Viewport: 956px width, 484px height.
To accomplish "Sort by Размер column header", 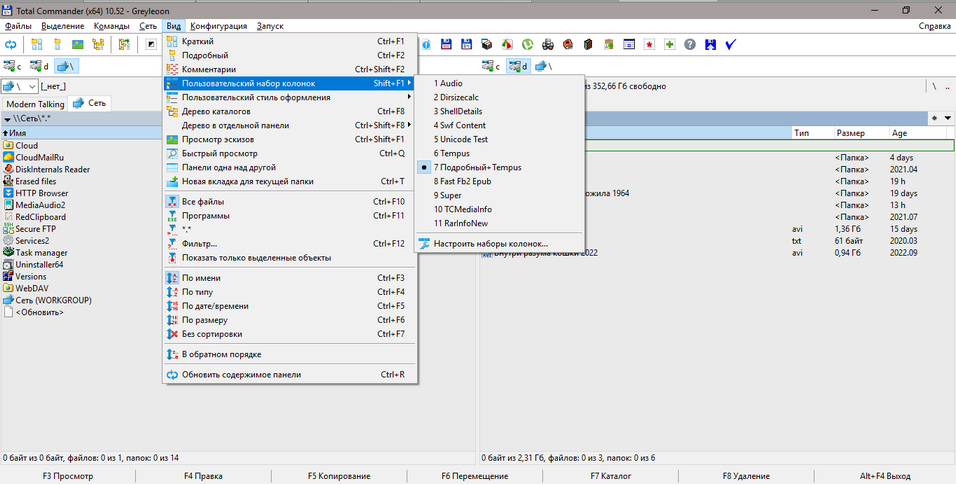I will click(860, 132).
